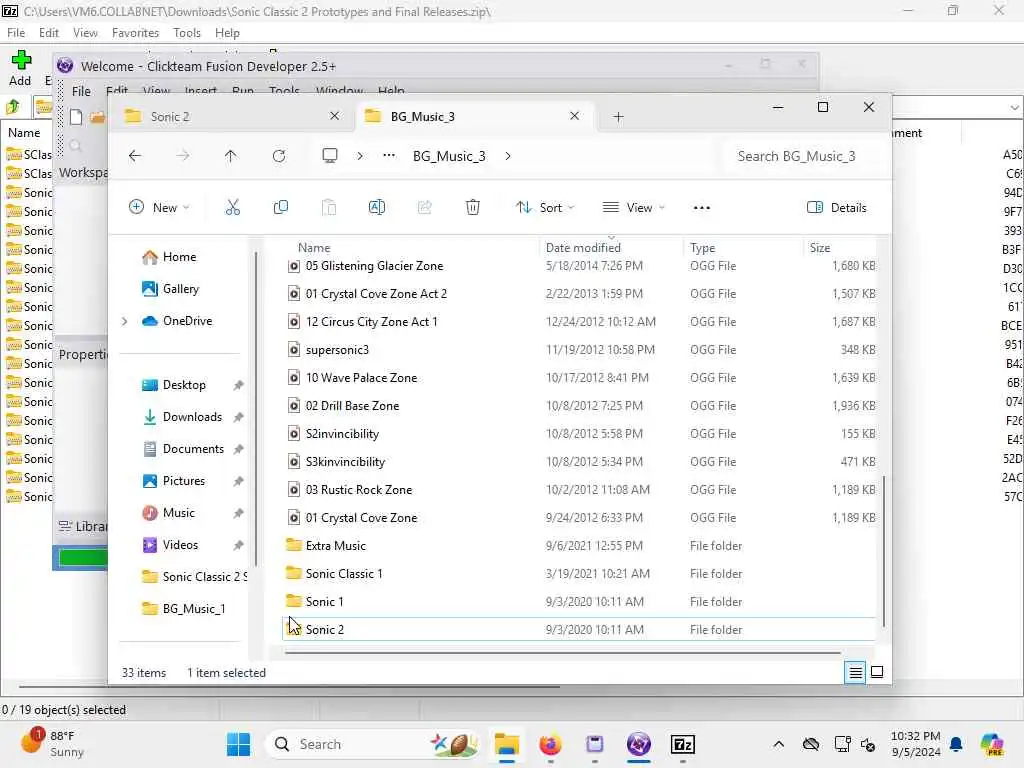Select the supersonic3 OGG file

click(x=580, y=350)
